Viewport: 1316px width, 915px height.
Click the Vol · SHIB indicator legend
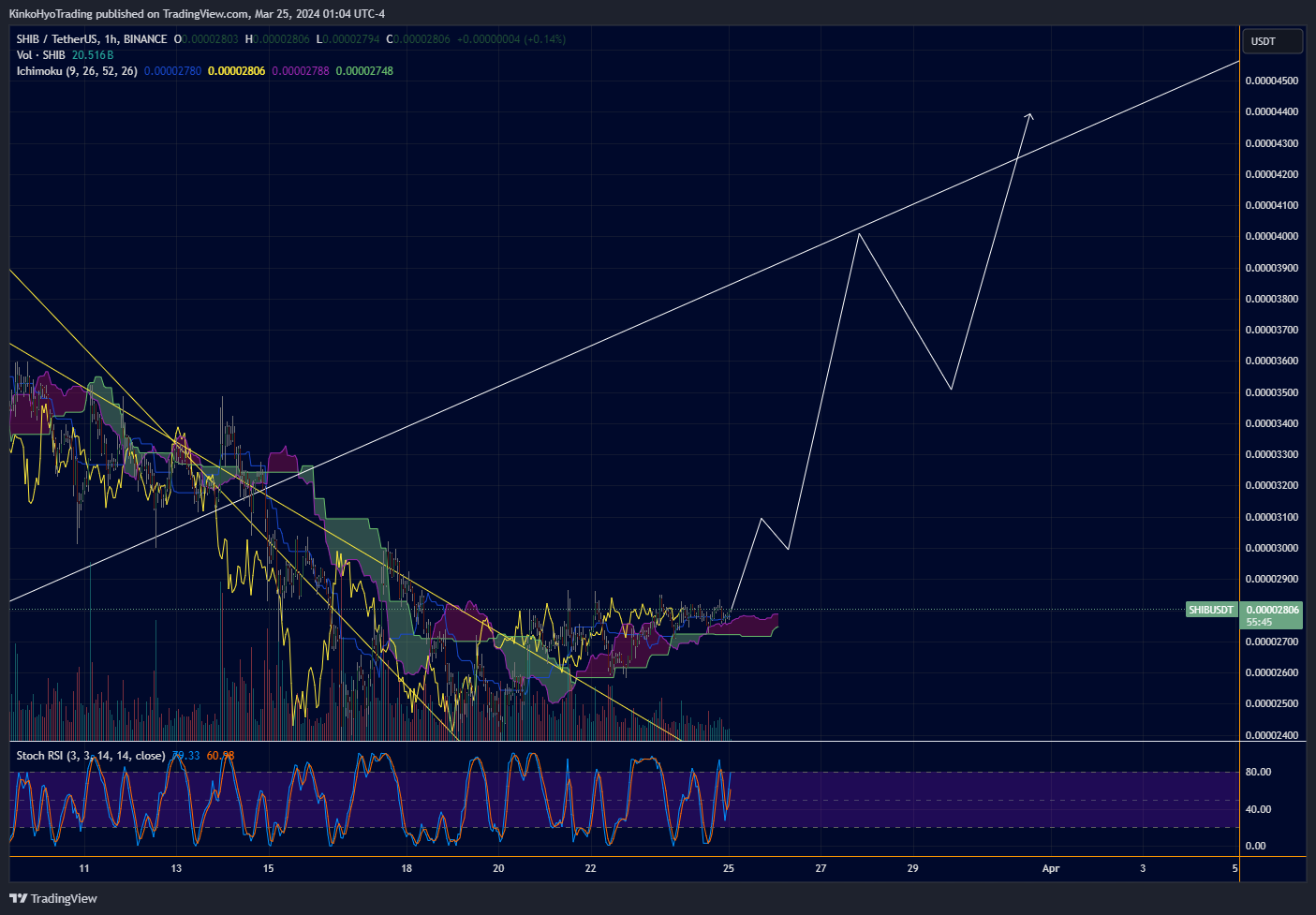[40, 55]
